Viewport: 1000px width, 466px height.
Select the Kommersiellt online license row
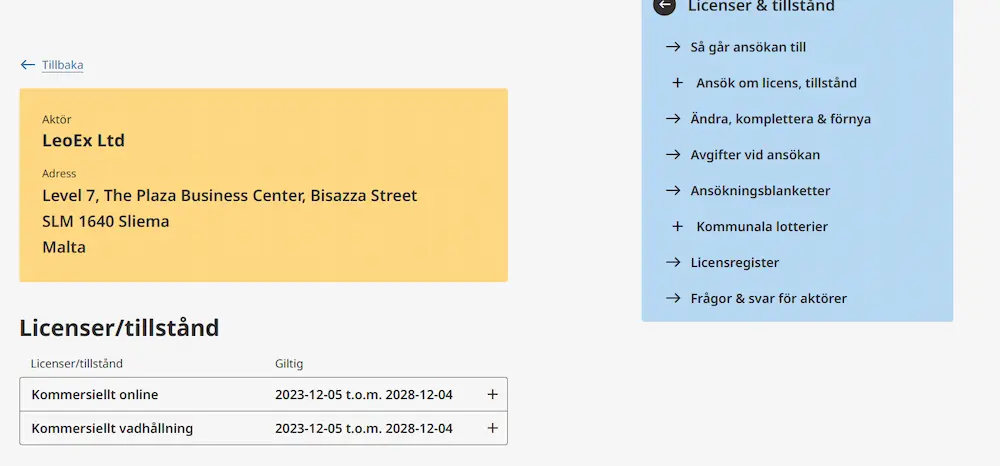coord(263,395)
